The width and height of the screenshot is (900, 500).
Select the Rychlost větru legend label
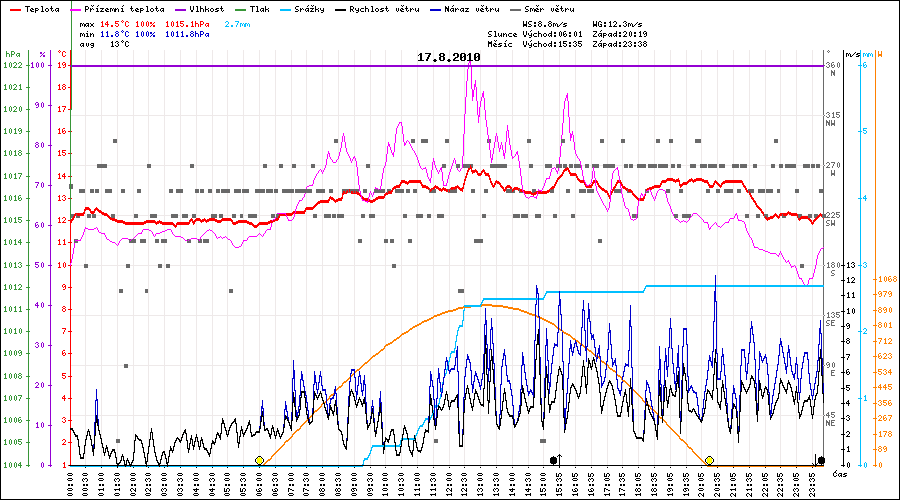384,9
